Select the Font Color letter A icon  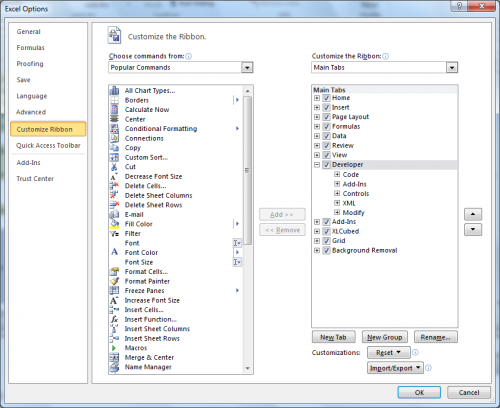114,252
